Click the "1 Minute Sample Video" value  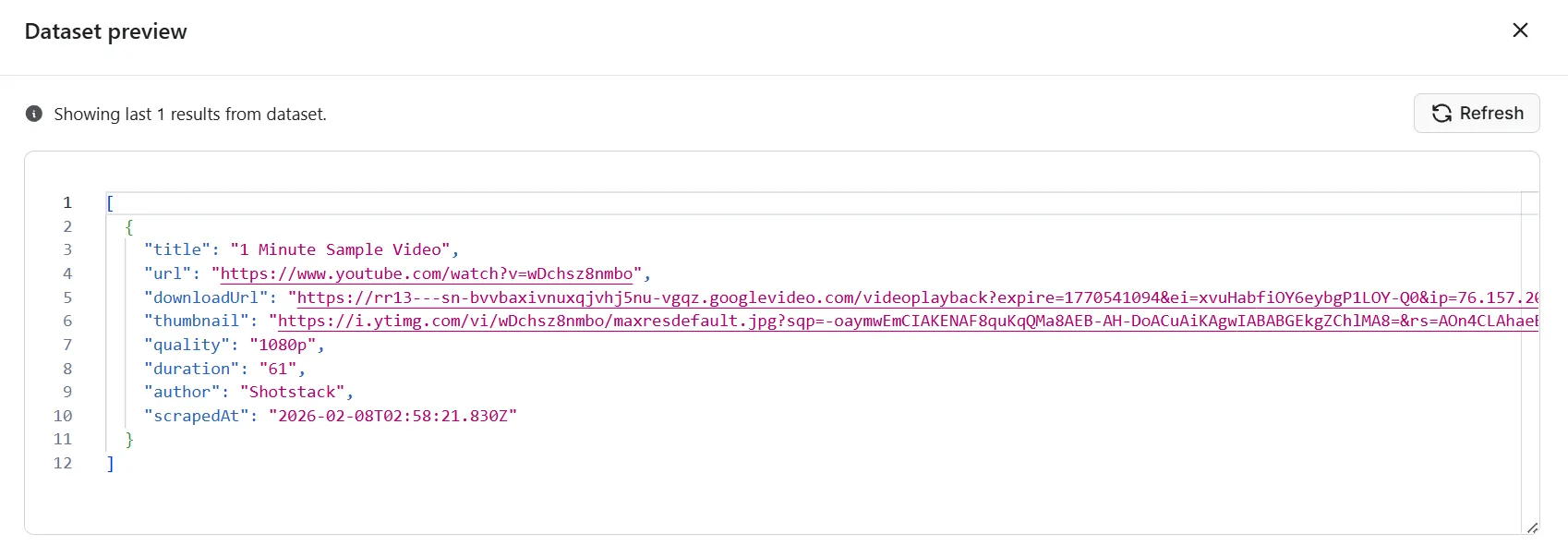pos(340,249)
